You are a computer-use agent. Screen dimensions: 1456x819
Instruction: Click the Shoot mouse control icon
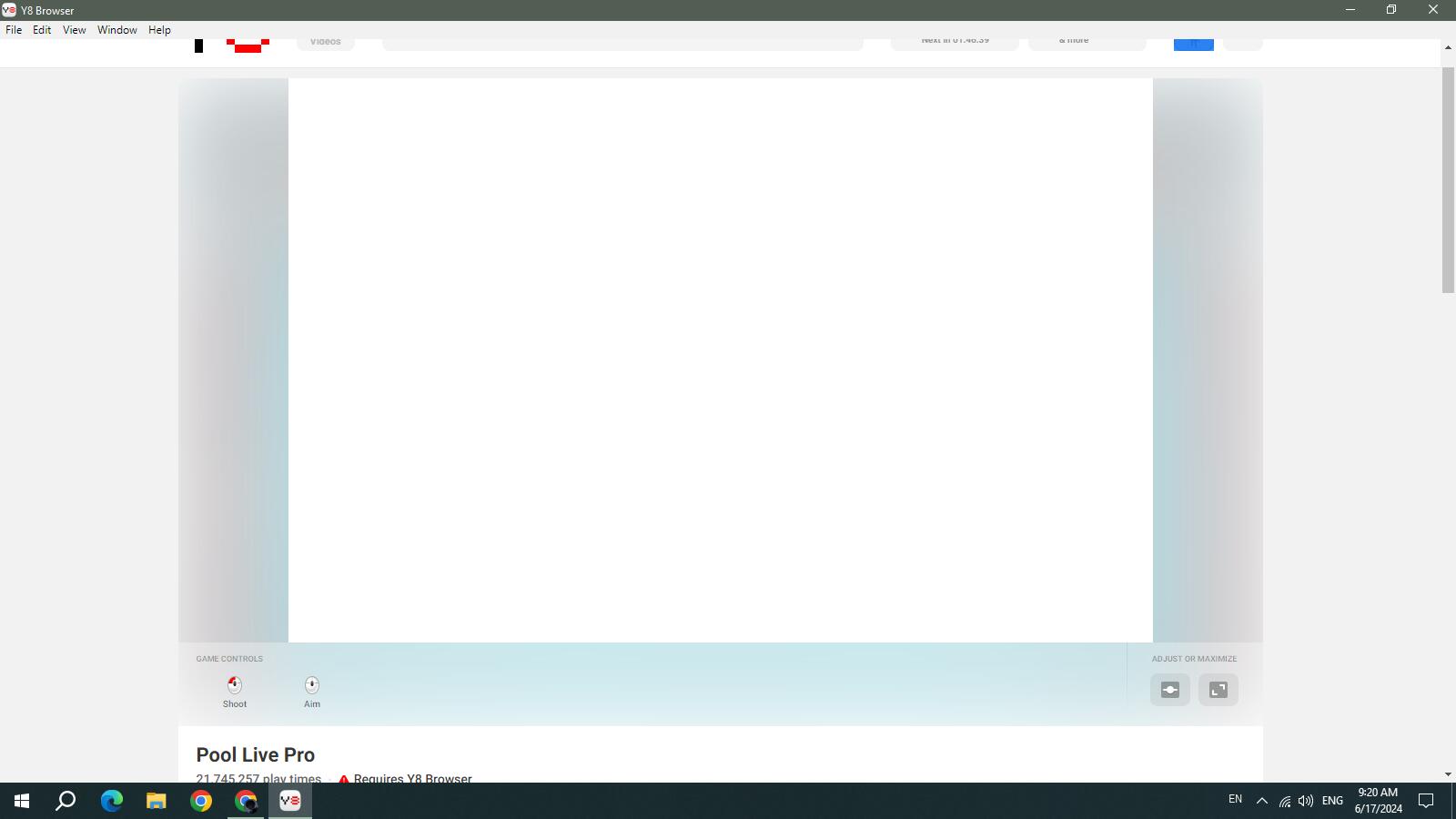click(235, 685)
